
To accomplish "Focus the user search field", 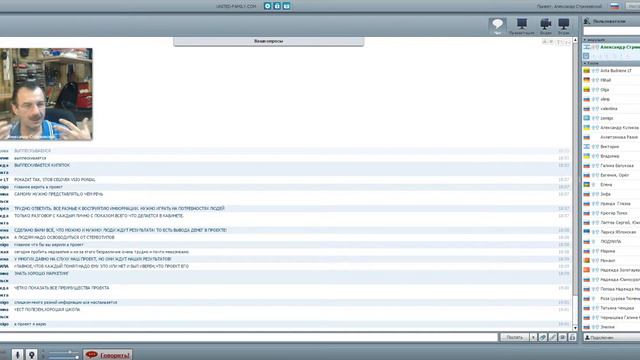I will pos(611,31).
